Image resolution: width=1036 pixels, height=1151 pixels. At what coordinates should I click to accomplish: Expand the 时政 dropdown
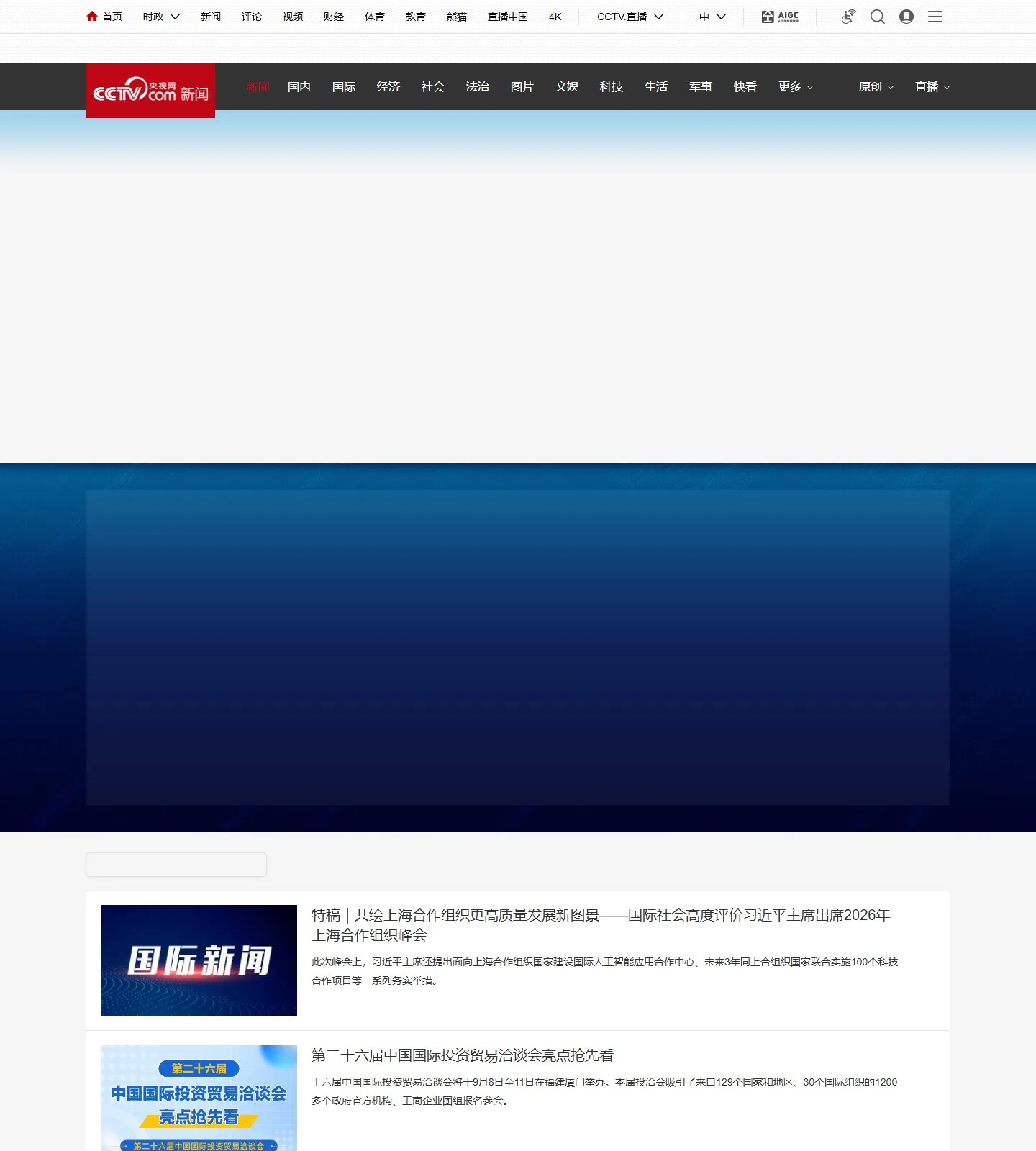[161, 17]
